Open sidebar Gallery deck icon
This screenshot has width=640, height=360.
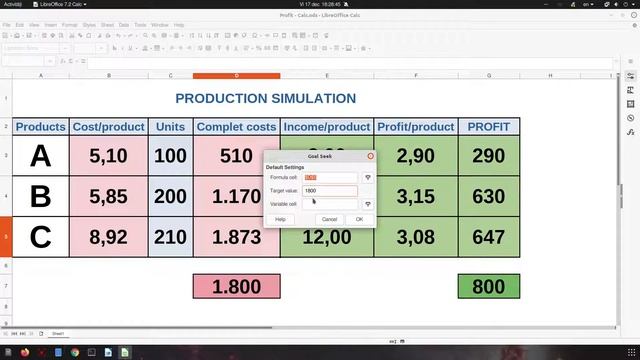[x=631, y=104]
